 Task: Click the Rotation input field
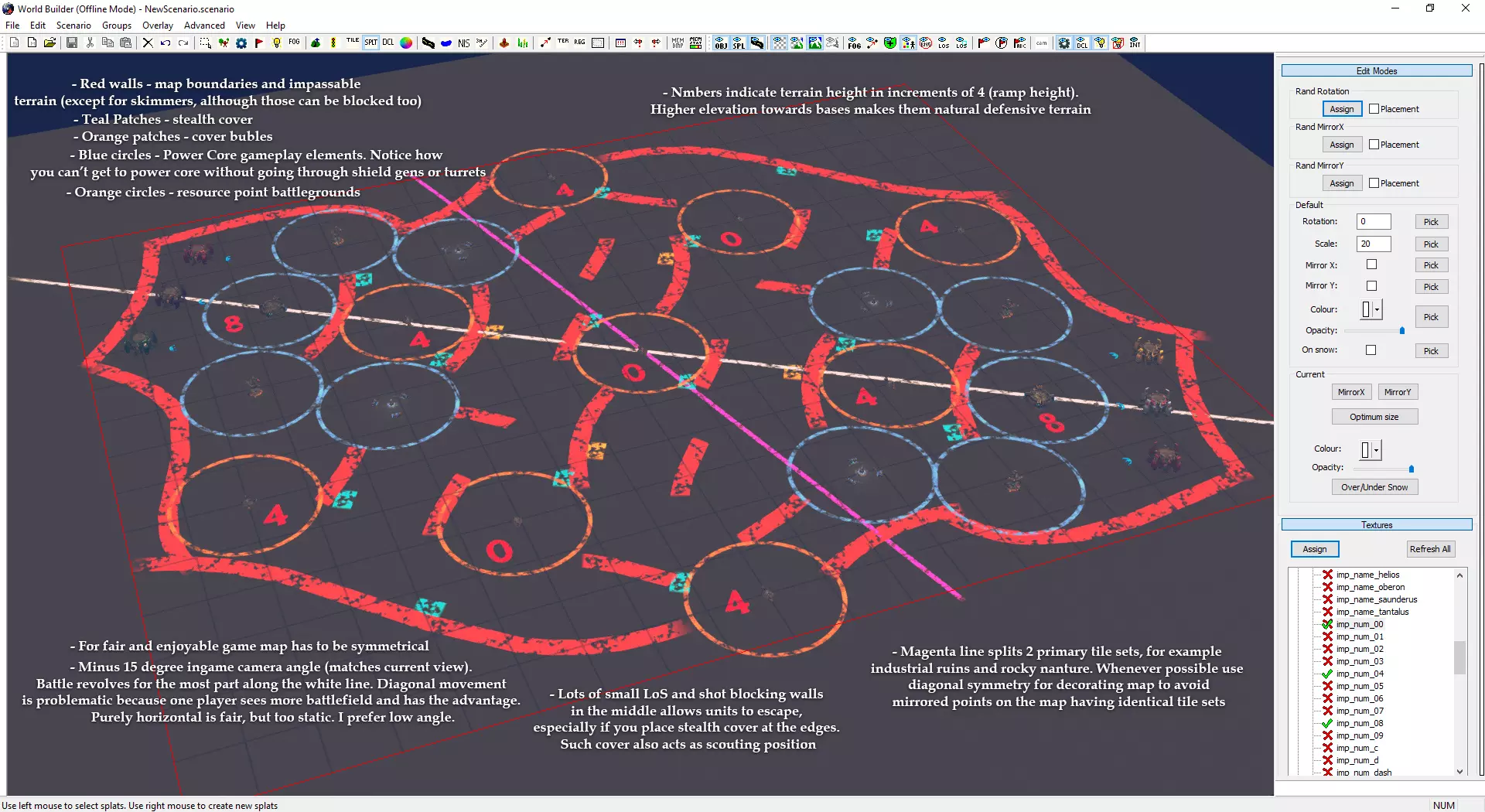1374,222
